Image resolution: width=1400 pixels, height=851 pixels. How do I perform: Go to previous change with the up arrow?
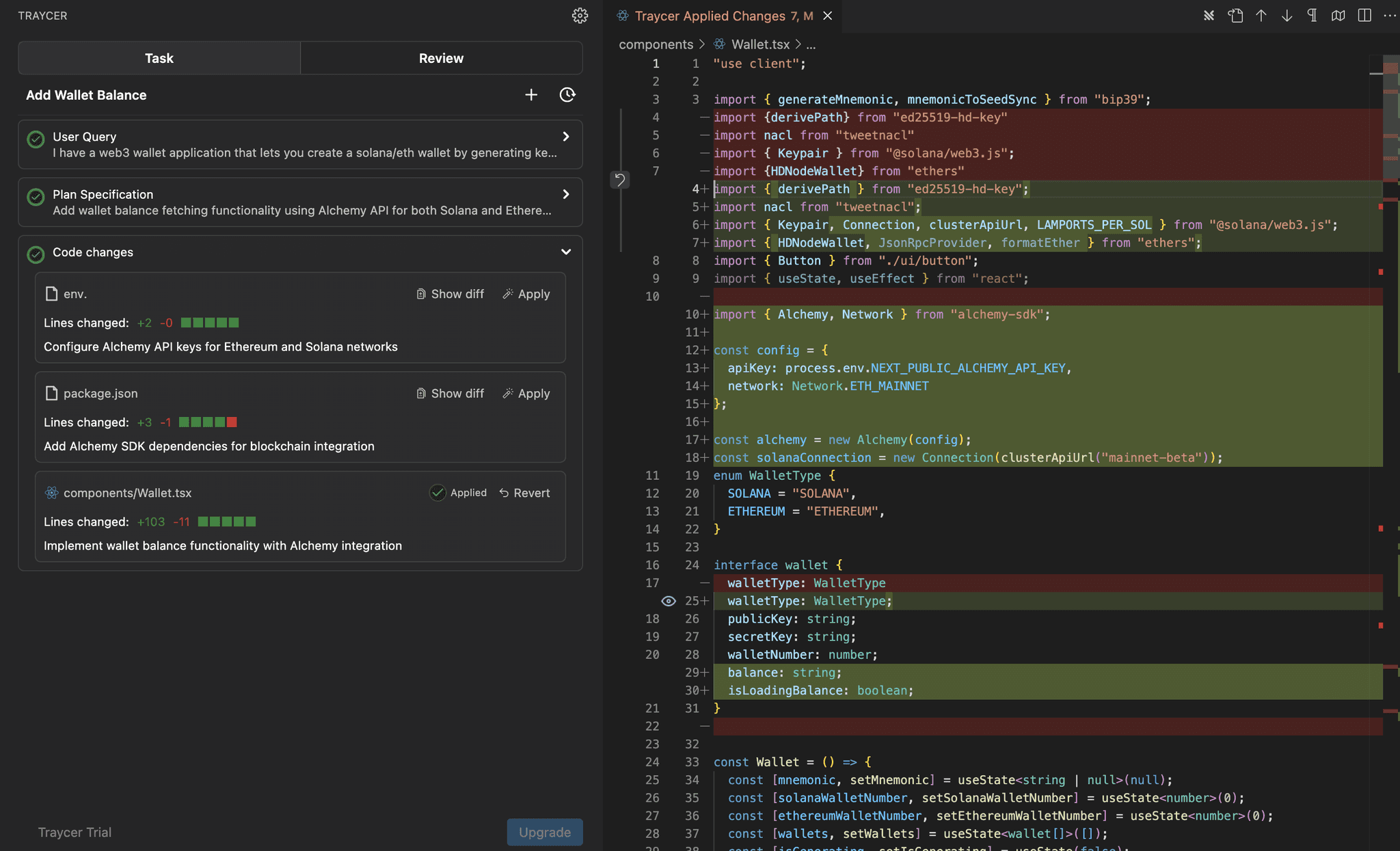coord(1261,15)
